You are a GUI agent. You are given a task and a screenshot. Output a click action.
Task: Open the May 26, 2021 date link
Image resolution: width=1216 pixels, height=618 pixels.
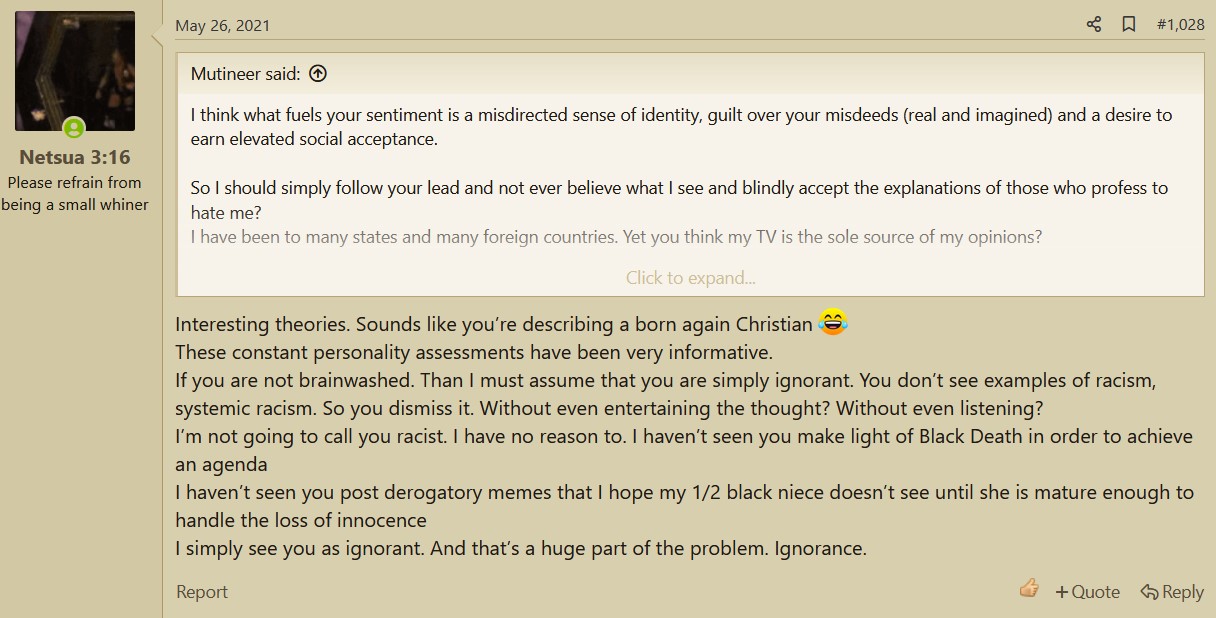tap(223, 25)
